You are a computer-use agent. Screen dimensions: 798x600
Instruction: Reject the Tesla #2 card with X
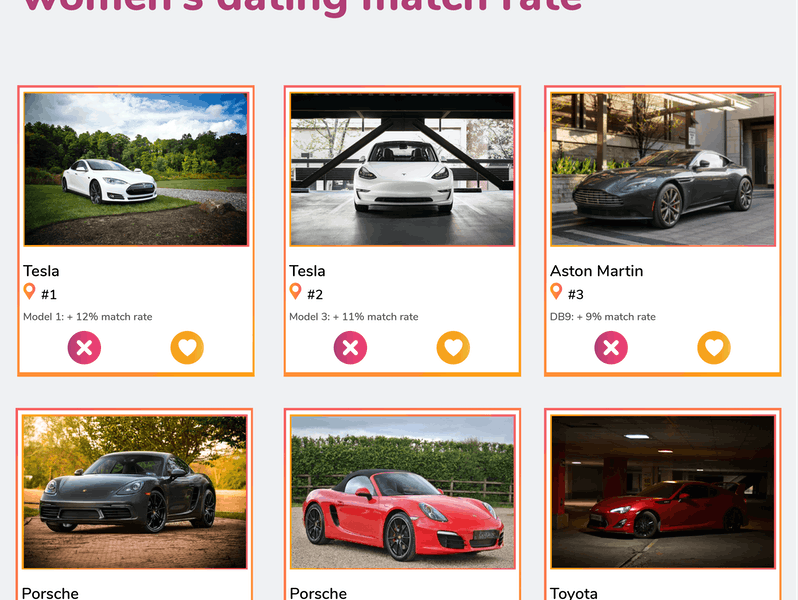click(x=350, y=348)
